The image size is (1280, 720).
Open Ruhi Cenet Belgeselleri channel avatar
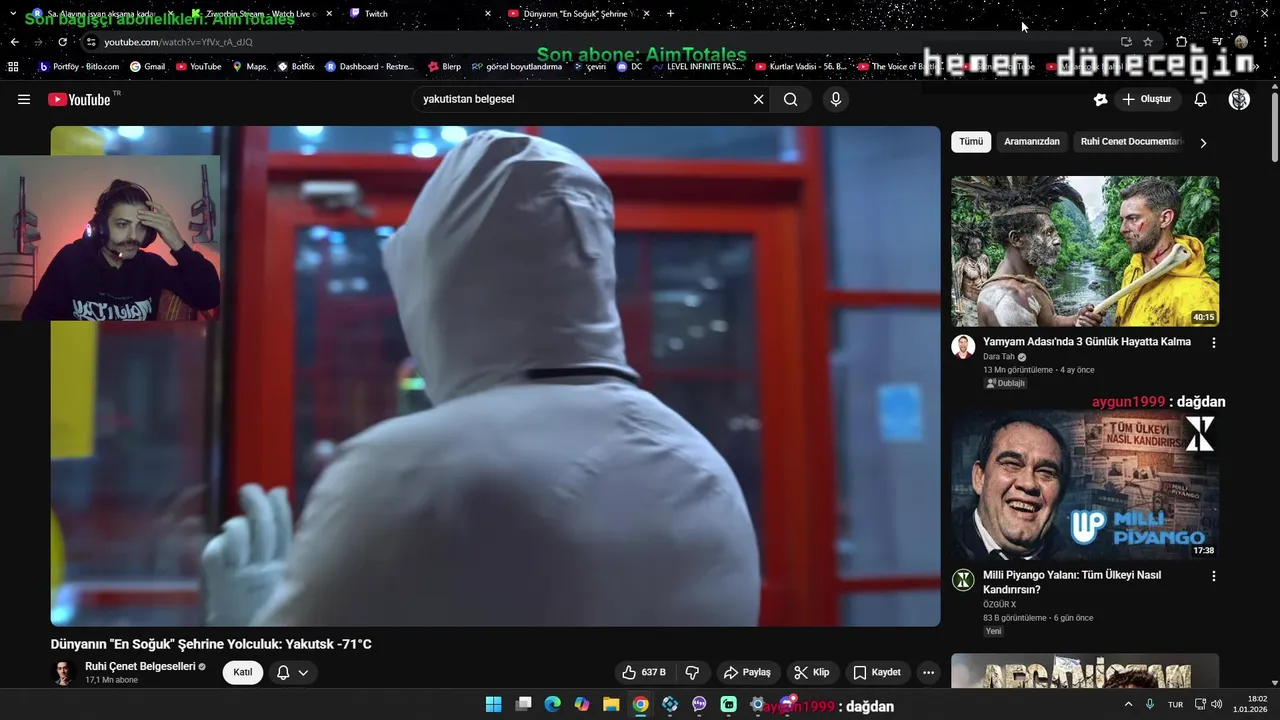[x=64, y=672]
